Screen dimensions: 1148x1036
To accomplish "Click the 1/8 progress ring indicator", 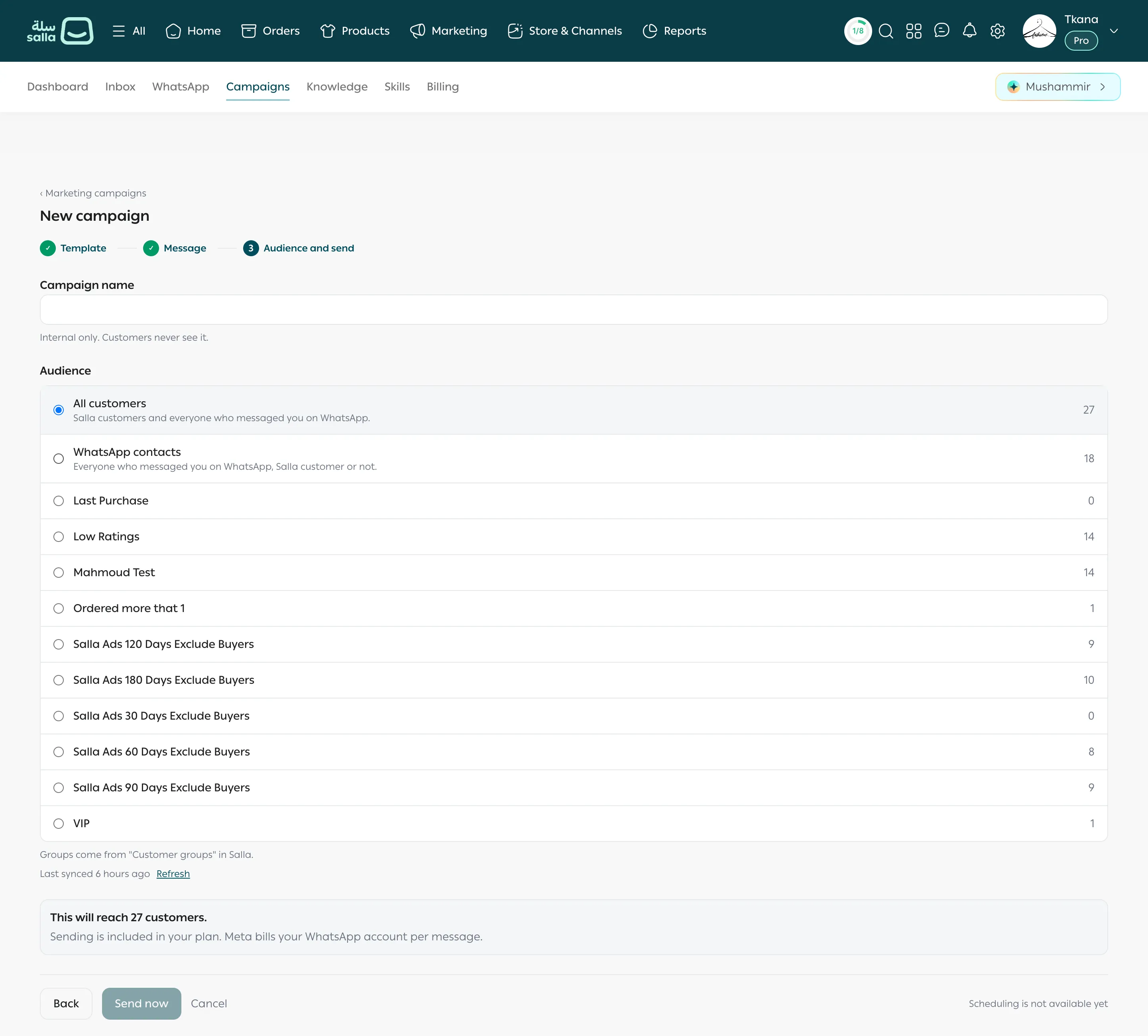I will pyautogui.click(x=857, y=31).
